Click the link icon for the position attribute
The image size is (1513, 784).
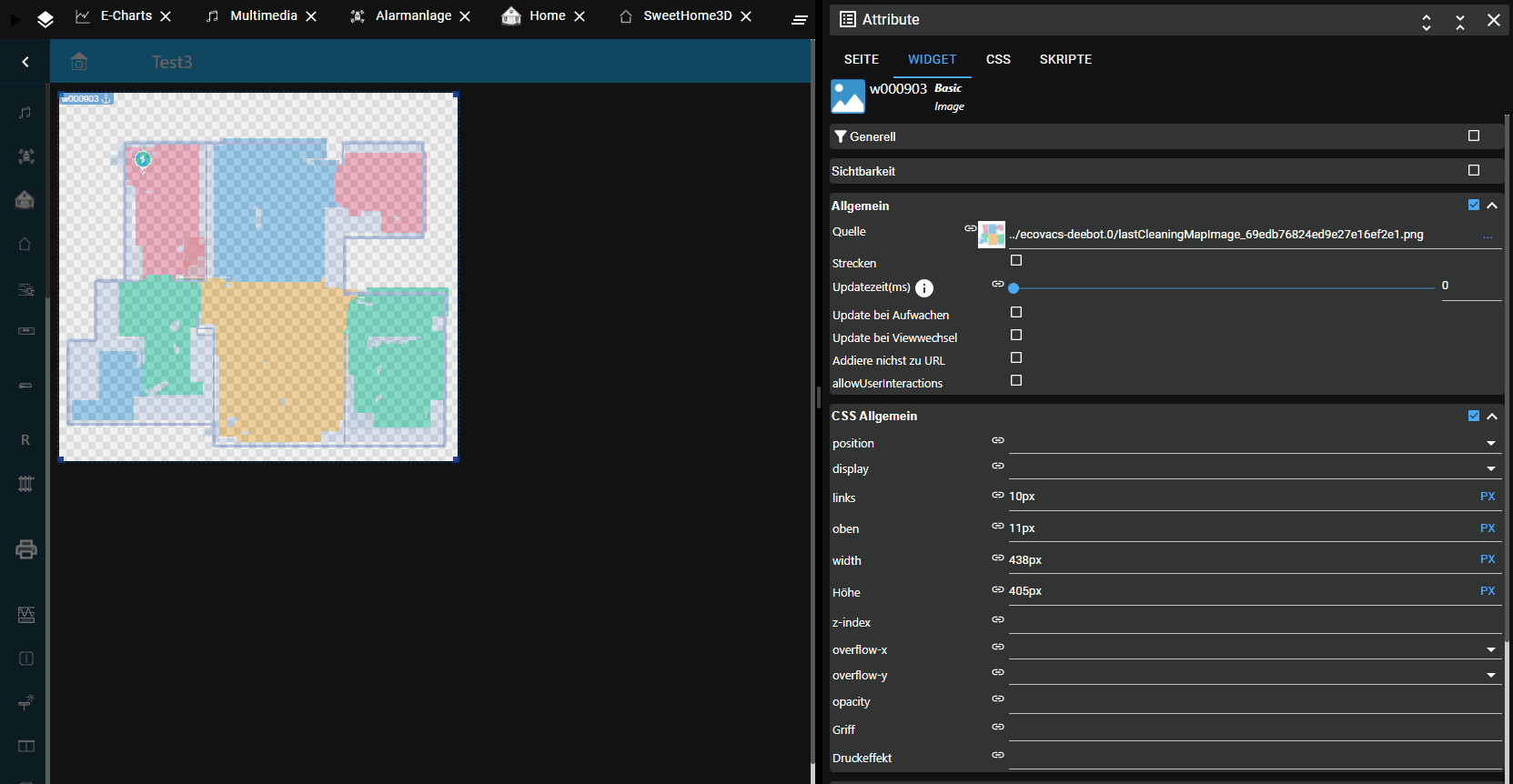coord(998,440)
